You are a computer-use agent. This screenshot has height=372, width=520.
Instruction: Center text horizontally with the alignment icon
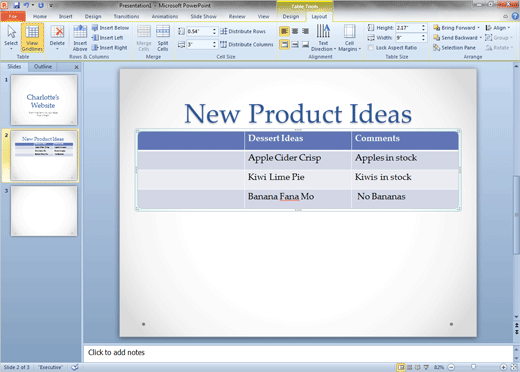pyautogui.click(x=295, y=31)
